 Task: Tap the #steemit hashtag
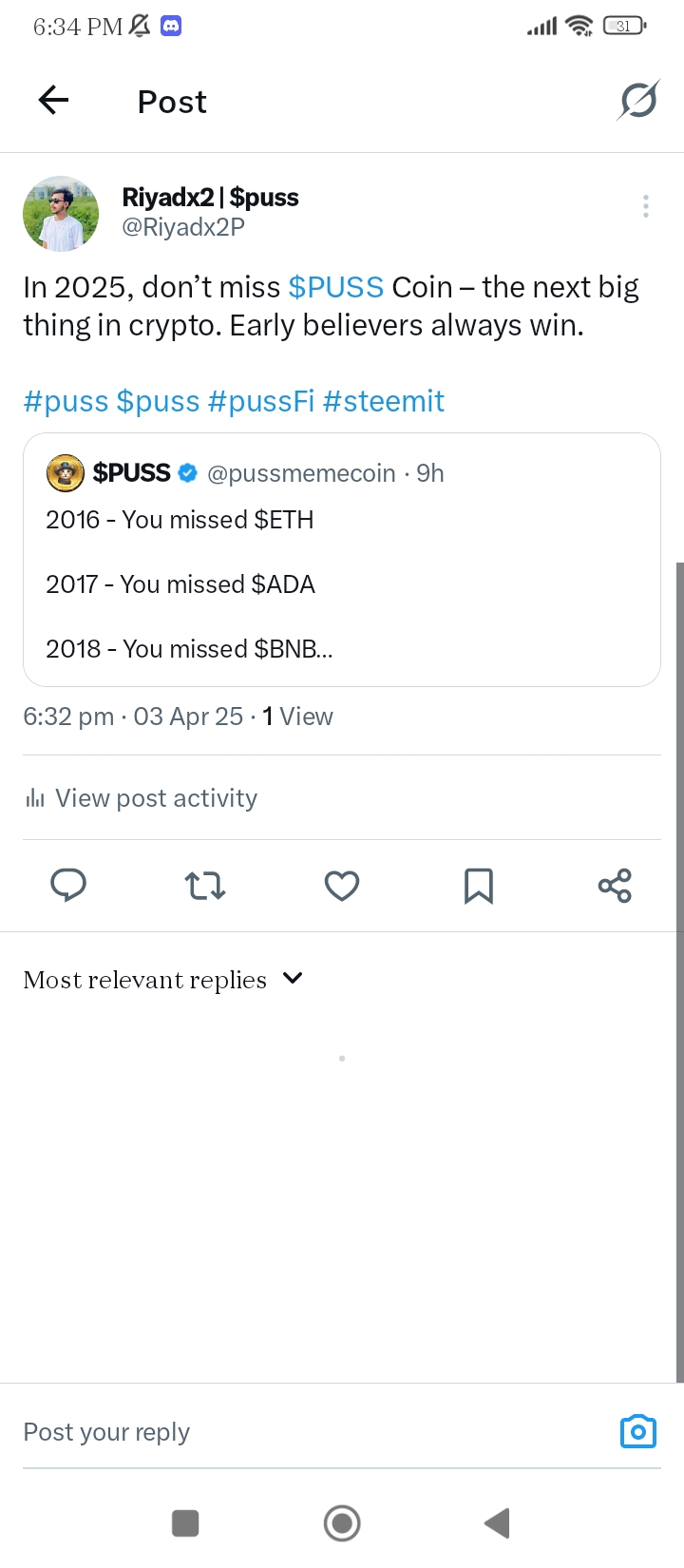[384, 401]
